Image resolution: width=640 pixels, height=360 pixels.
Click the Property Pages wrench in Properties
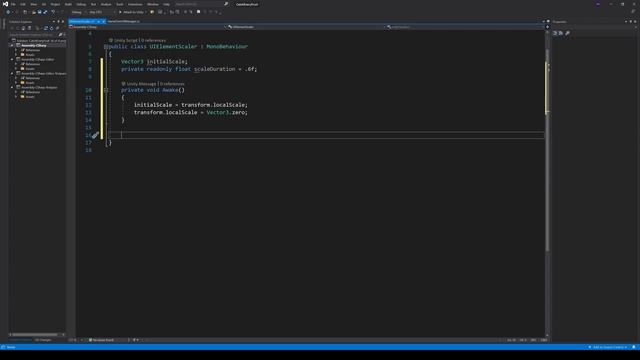click(x=568, y=33)
